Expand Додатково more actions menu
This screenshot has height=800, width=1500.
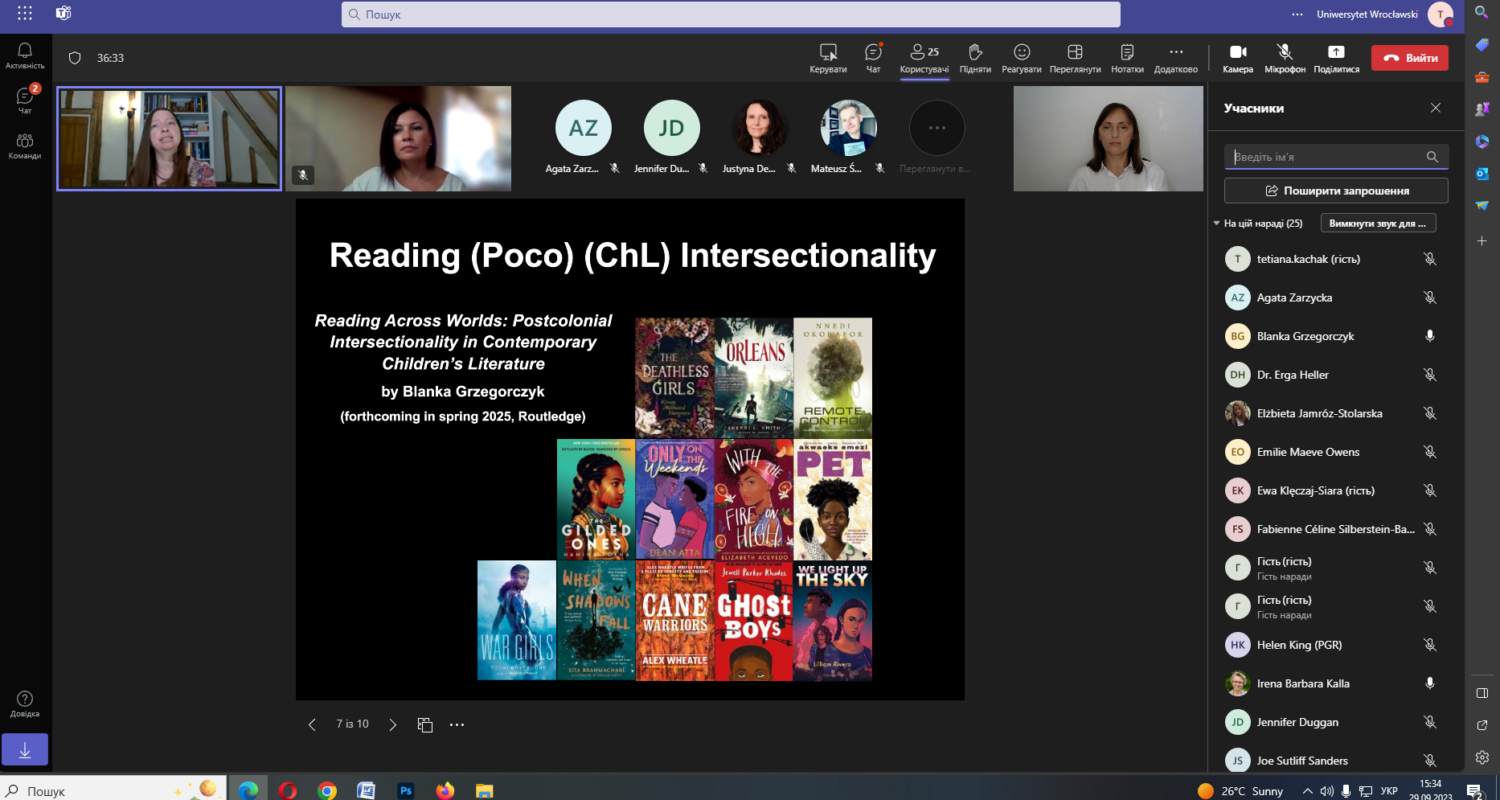click(x=1175, y=58)
